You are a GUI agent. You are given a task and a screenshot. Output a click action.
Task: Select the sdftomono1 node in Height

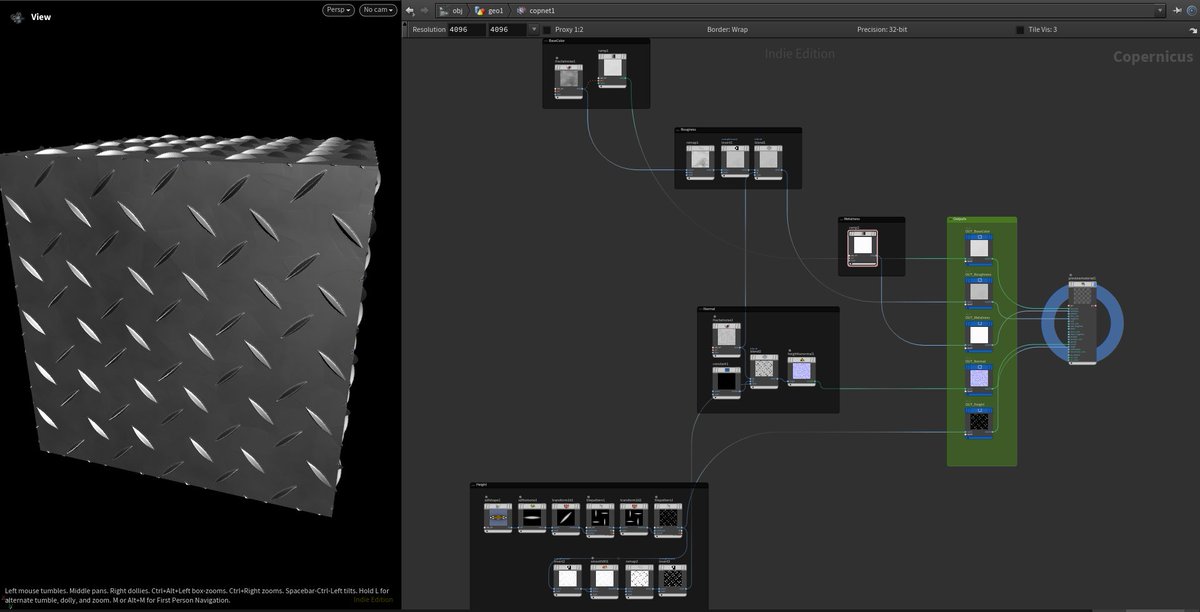pos(532,518)
